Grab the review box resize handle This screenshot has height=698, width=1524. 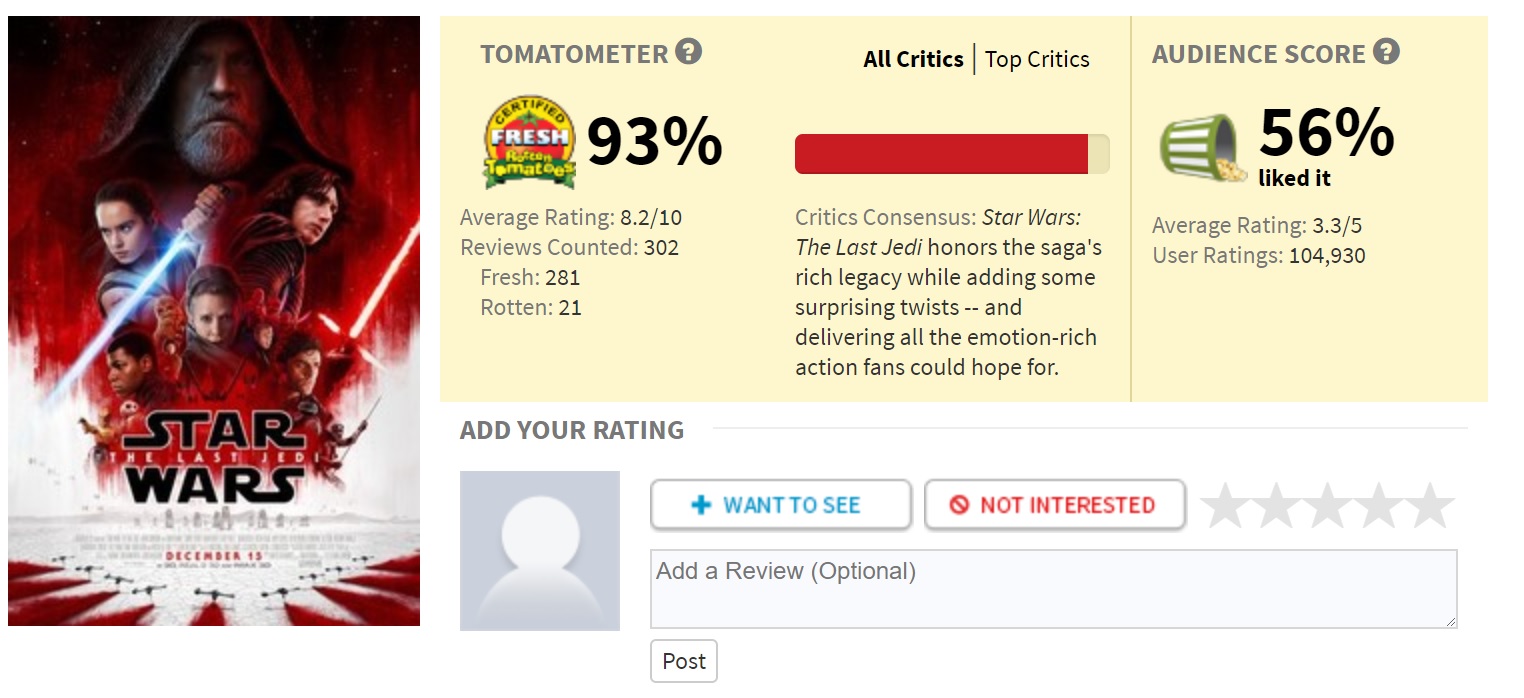tap(1450, 621)
